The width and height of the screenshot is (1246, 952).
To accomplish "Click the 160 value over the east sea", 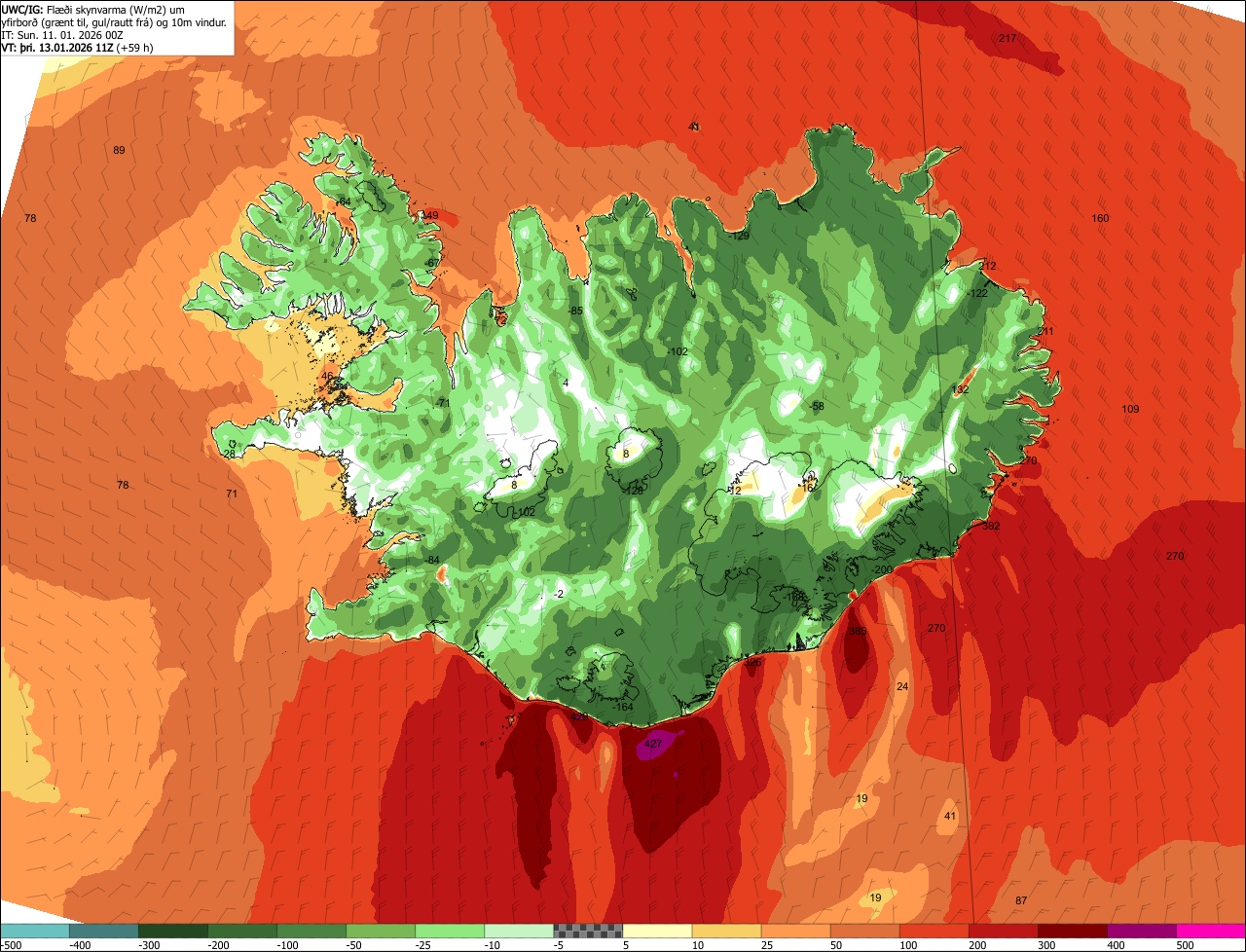I will coord(1100,219).
